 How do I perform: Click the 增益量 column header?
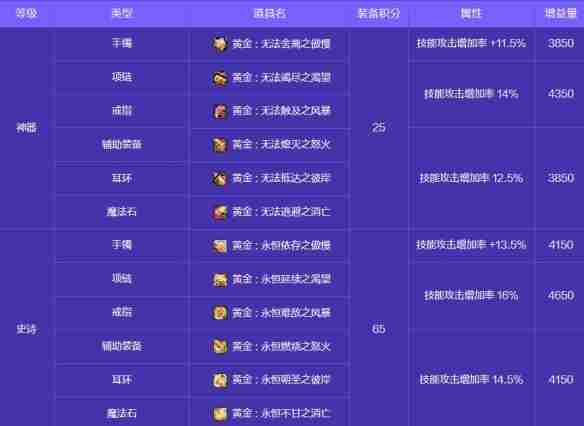(x=561, y=14)
